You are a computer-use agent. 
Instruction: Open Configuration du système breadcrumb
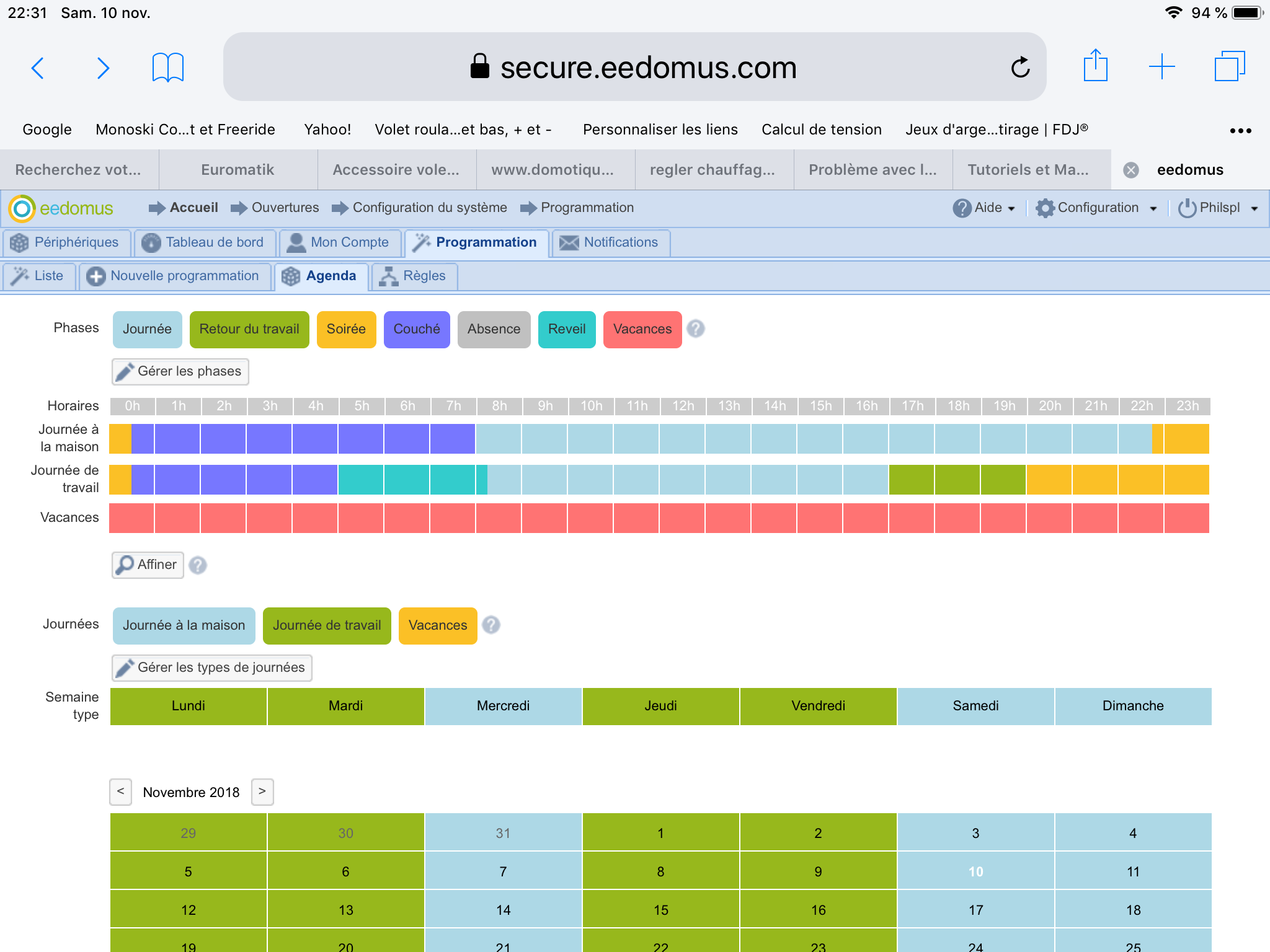[430, 208]
